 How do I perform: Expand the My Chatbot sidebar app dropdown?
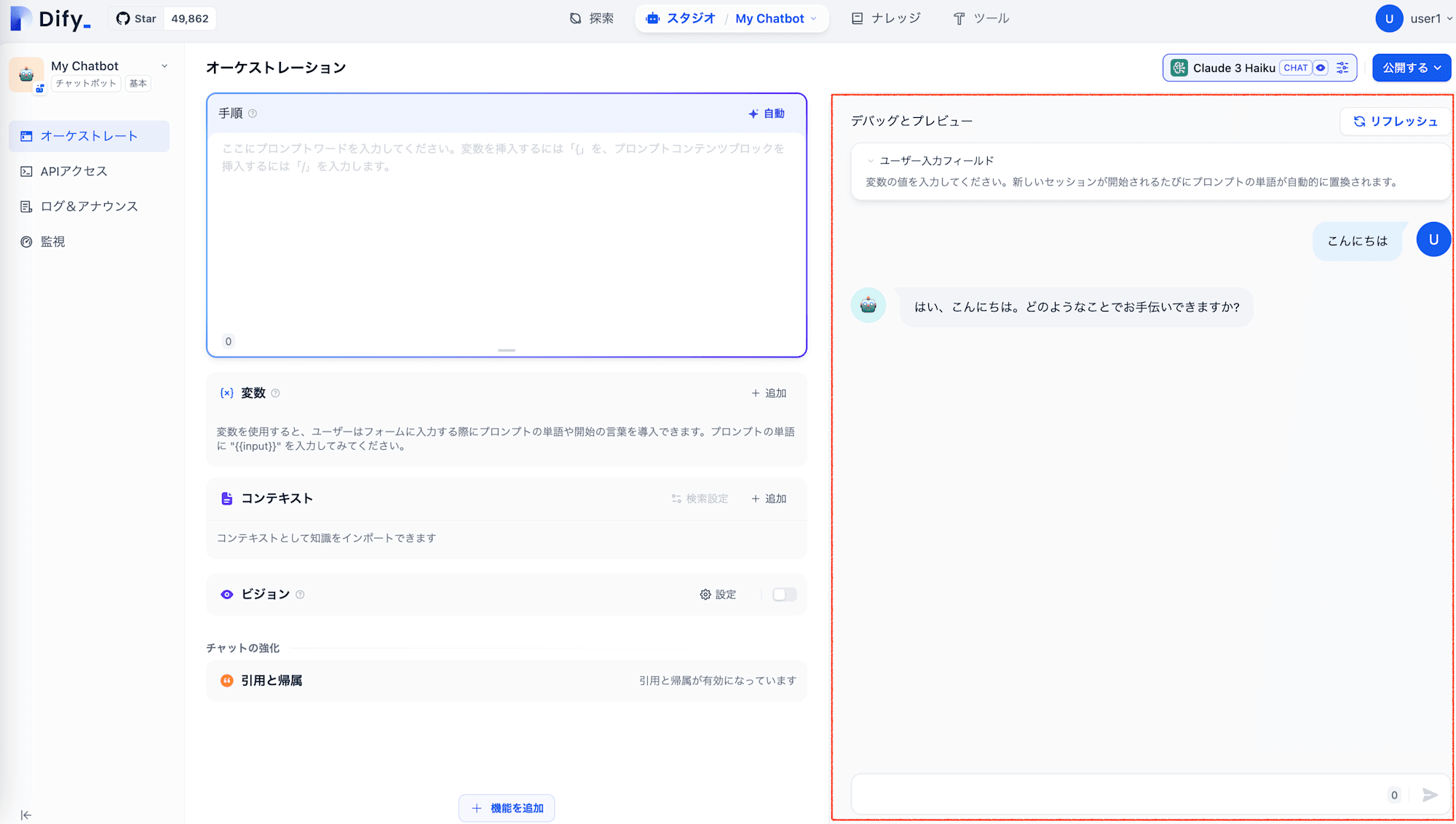tap(165, 66)
